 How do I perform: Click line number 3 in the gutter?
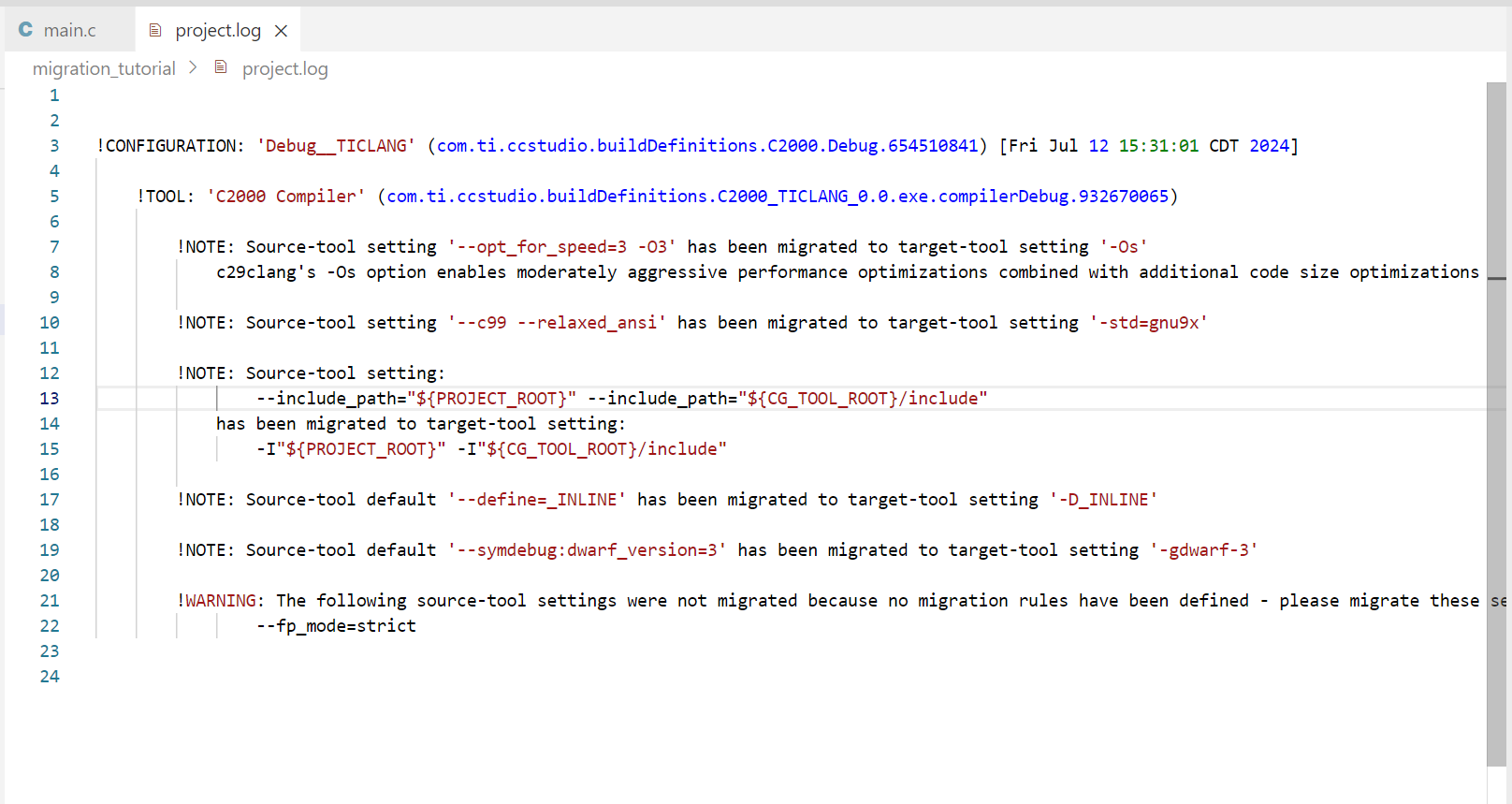tap(54, 146)
